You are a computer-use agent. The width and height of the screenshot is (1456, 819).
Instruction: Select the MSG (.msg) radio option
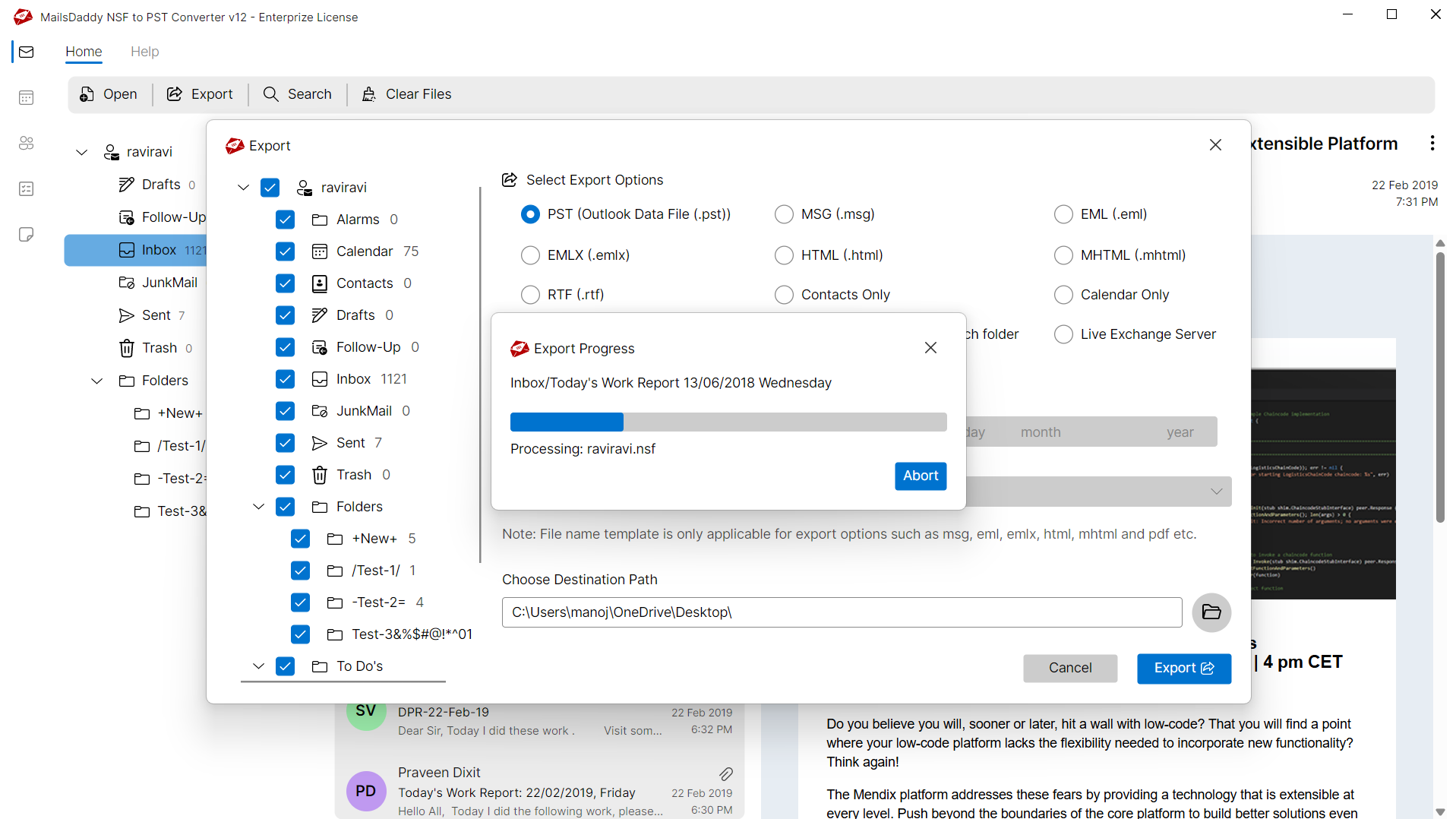[x=784, y=214]
